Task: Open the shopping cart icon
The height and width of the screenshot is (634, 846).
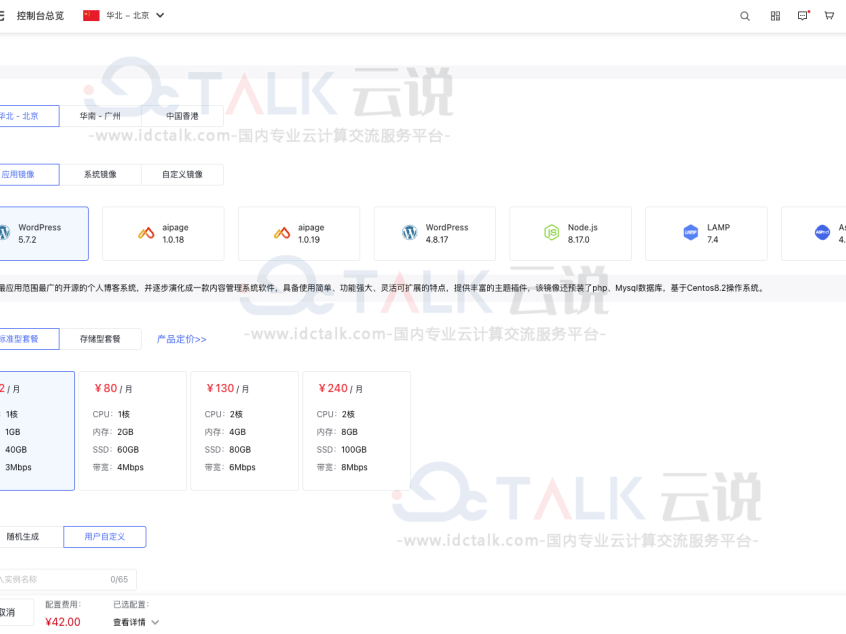Action: tap(829, 16)
